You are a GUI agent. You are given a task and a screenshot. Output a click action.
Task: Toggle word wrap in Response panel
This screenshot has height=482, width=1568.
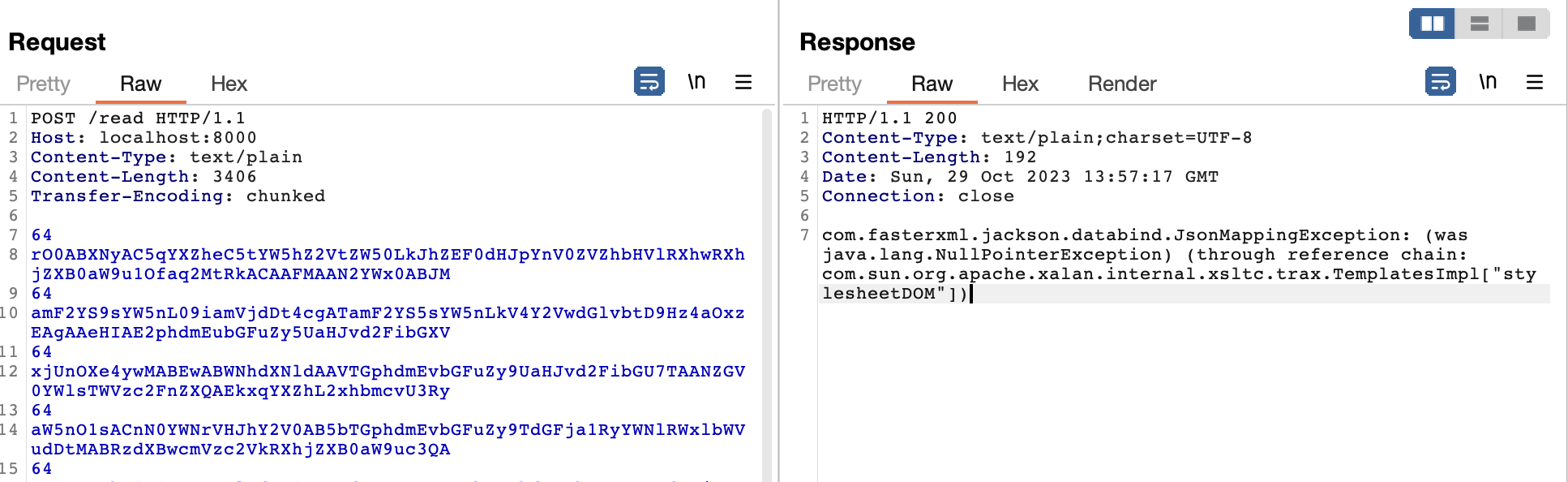tap(1440, 82)
